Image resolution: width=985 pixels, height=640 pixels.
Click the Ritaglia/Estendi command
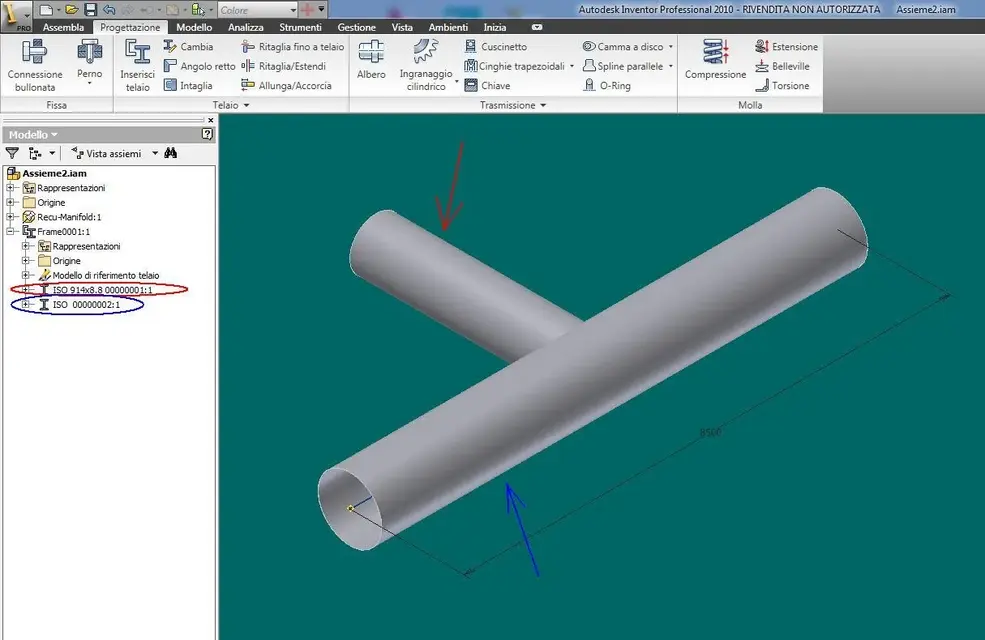click(283, 66)
